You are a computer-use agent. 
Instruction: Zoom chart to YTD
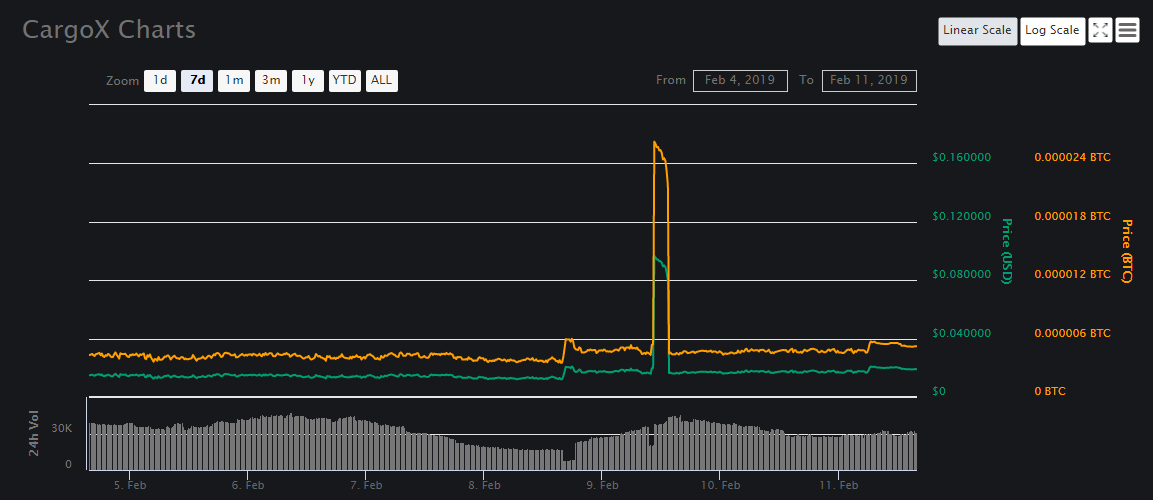344,80
